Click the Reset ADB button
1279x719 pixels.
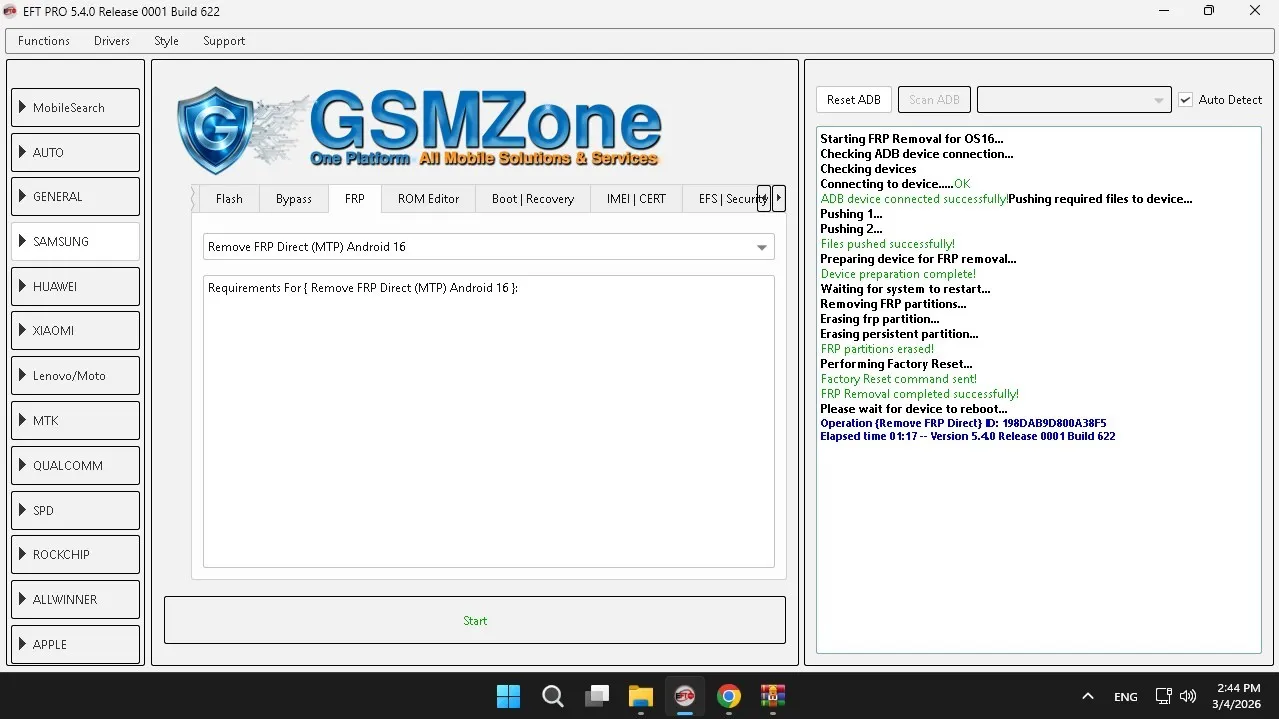click(x=853, y=100)
